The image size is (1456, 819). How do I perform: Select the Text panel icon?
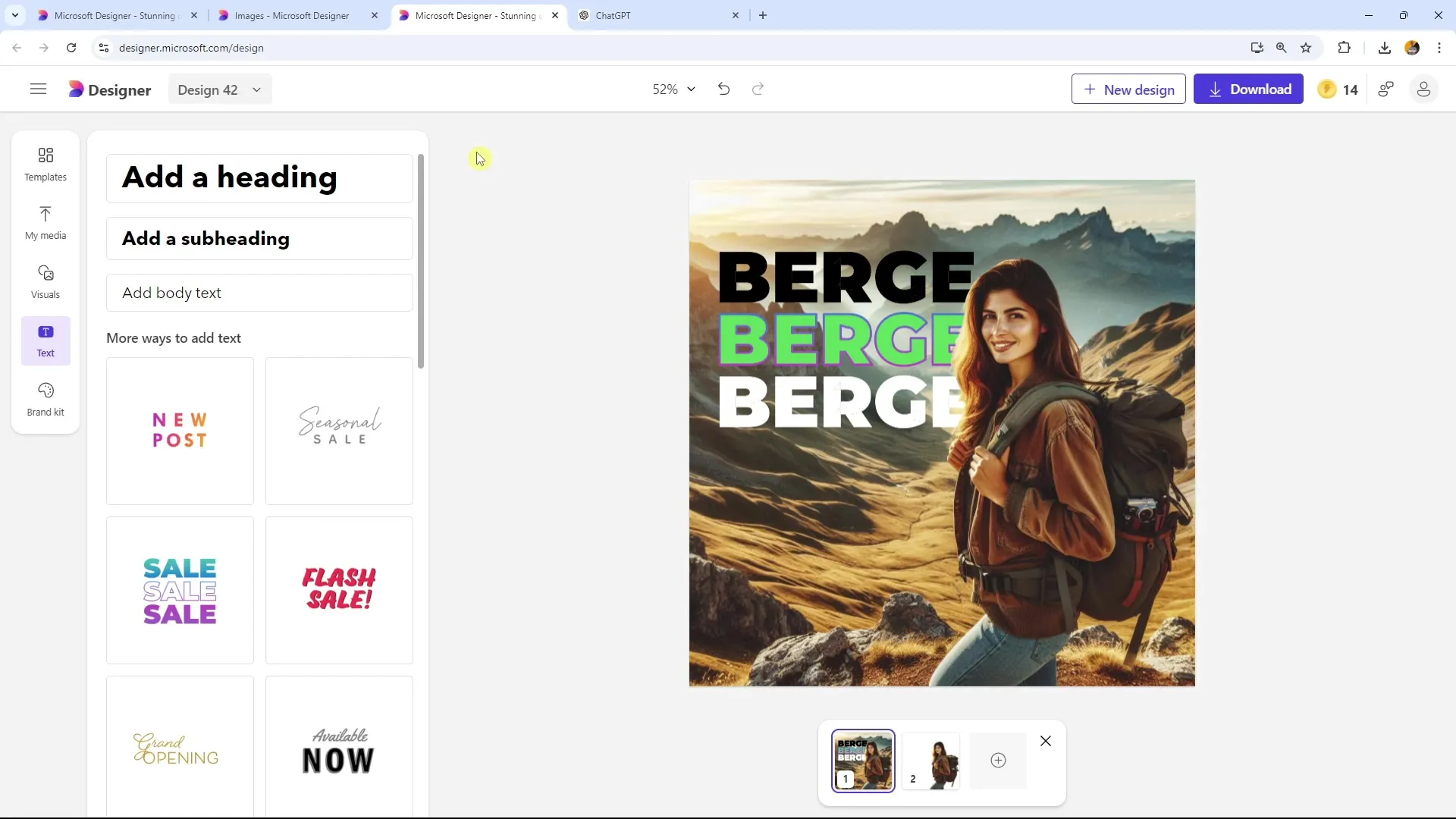(45, 340)
